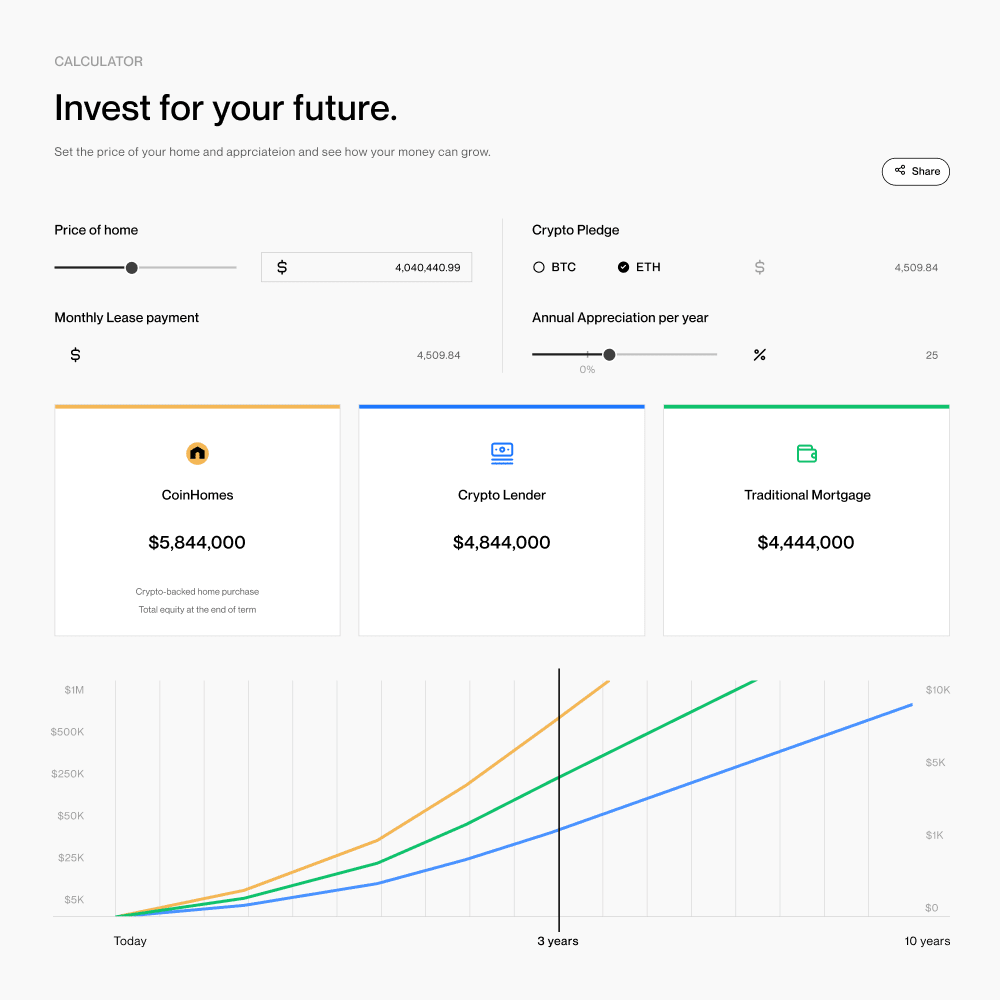Click the Crypto Lender cash icon
This screenshot has width=1000, height=1000.
click(502, 453)
